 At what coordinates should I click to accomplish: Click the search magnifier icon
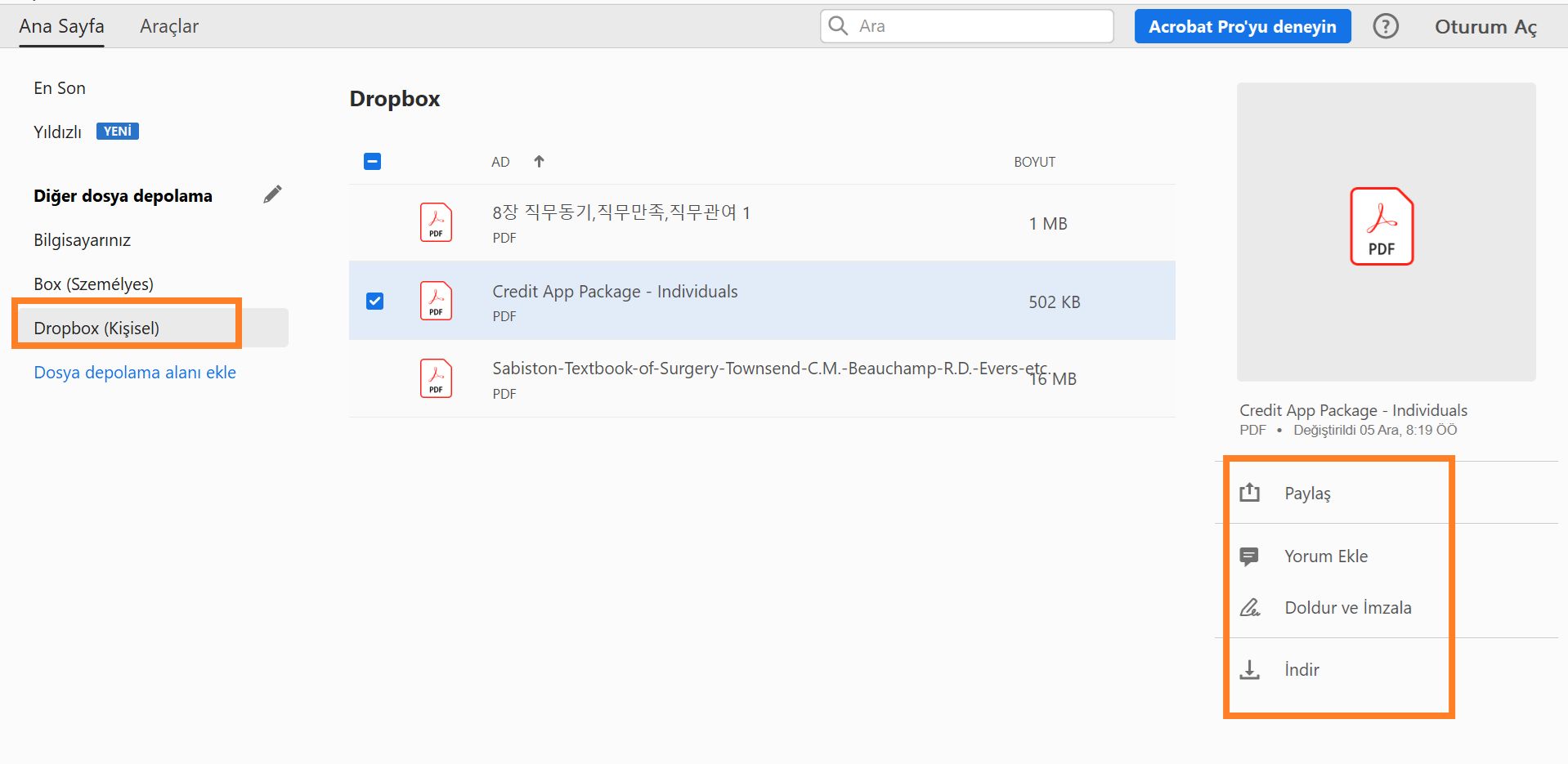pos(837,25)
